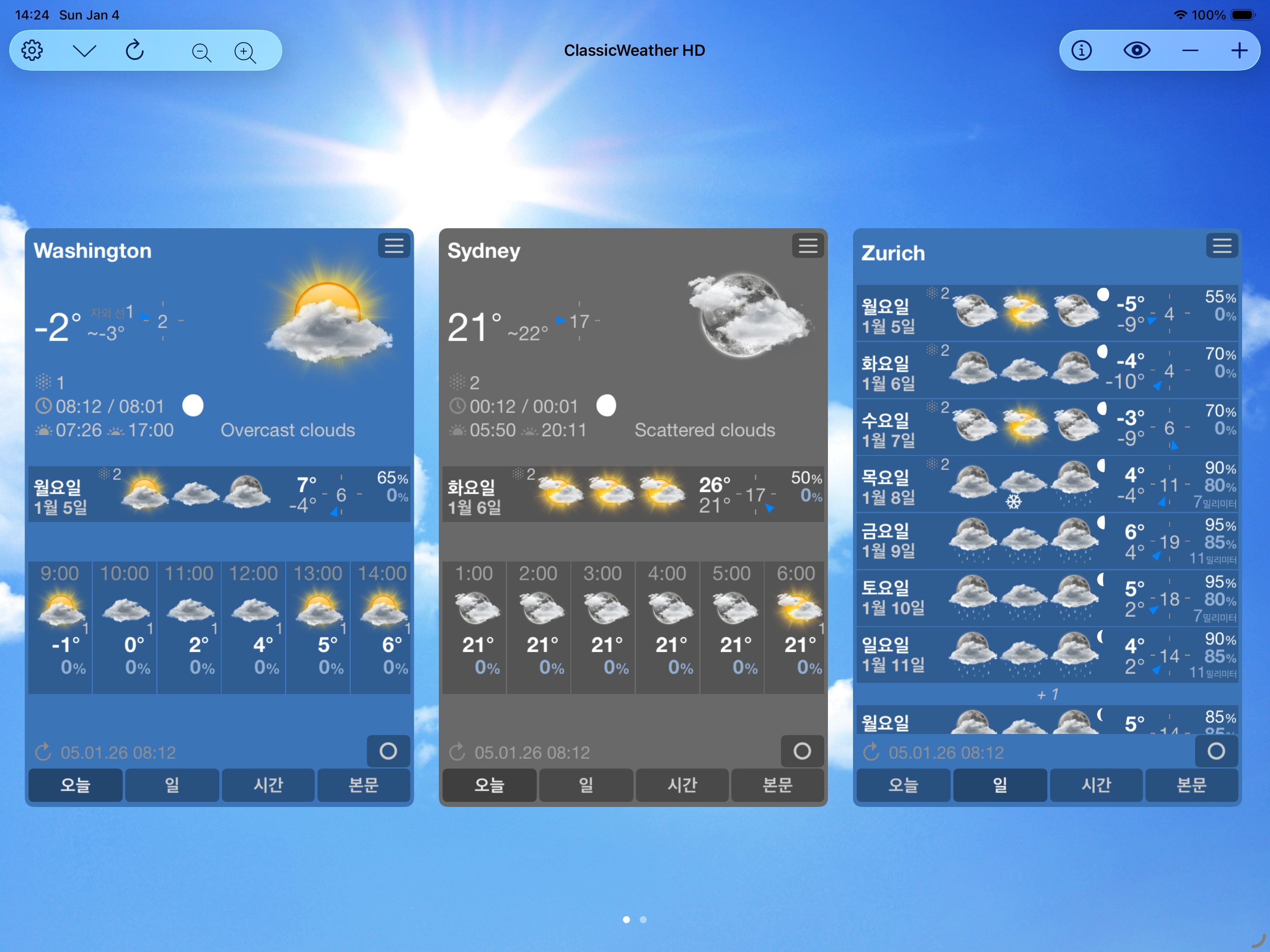1270x952 pixels.
Task: Open the Washington card hamburger menu
Action: coord(394,246)
